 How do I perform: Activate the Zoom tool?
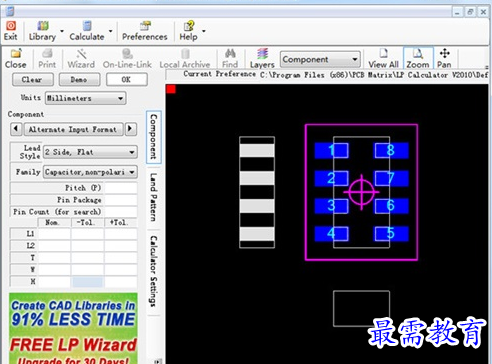click(418, 53)
